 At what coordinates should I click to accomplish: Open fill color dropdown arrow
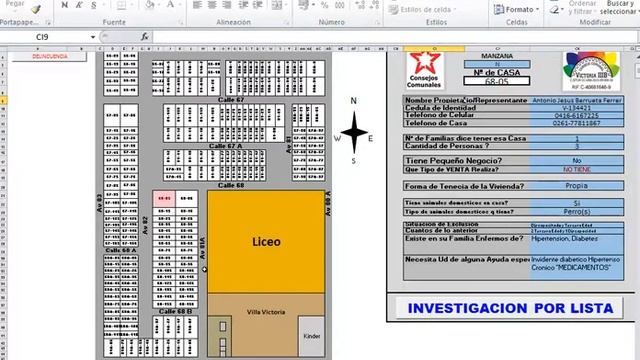[x=159, y=5]
